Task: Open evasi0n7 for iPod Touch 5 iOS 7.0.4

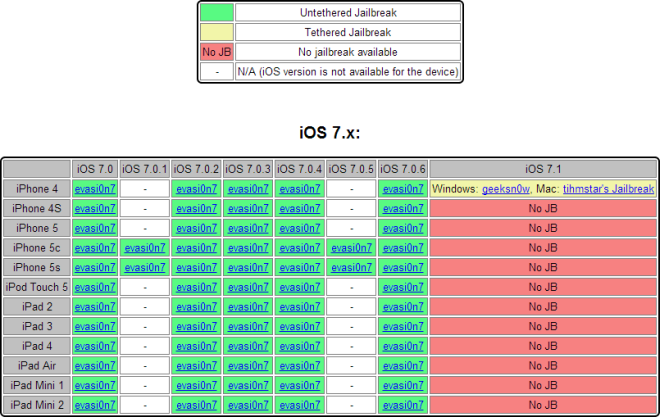Action: (x=300, y=287)
